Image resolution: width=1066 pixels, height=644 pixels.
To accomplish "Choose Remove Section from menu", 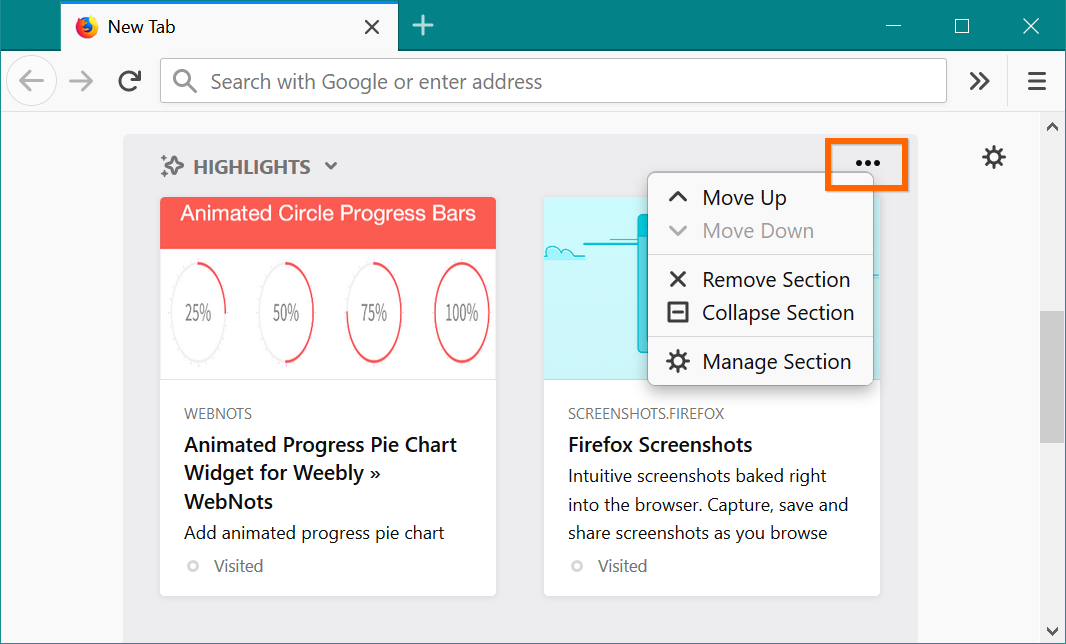I will 775,280.
